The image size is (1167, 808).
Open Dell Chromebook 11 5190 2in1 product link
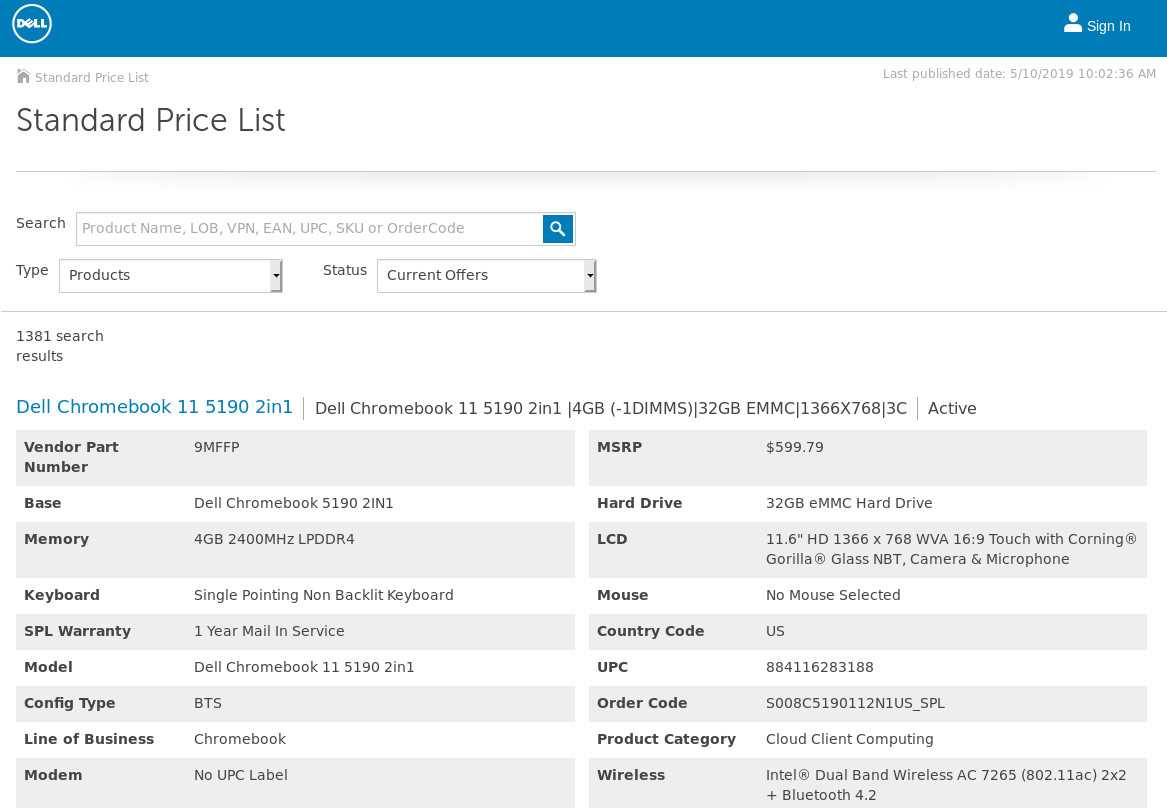click(x=154, y=407)
